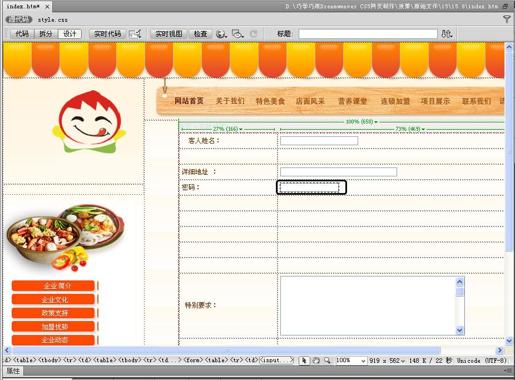The width and height of the screenshot is (515, 380).
Task: Click the 客人姓名 text input field
Action: point(319,141)
